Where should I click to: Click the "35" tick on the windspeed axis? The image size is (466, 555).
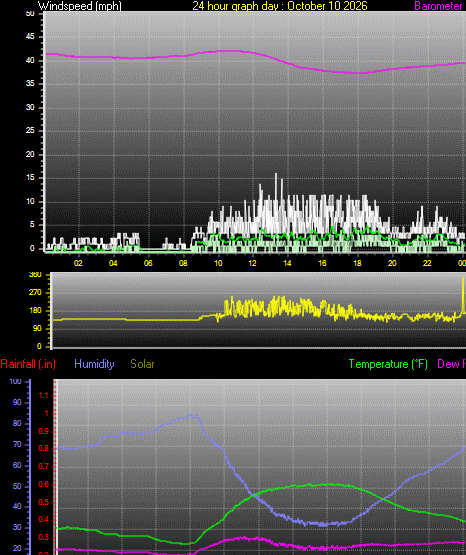click(30, 84)
